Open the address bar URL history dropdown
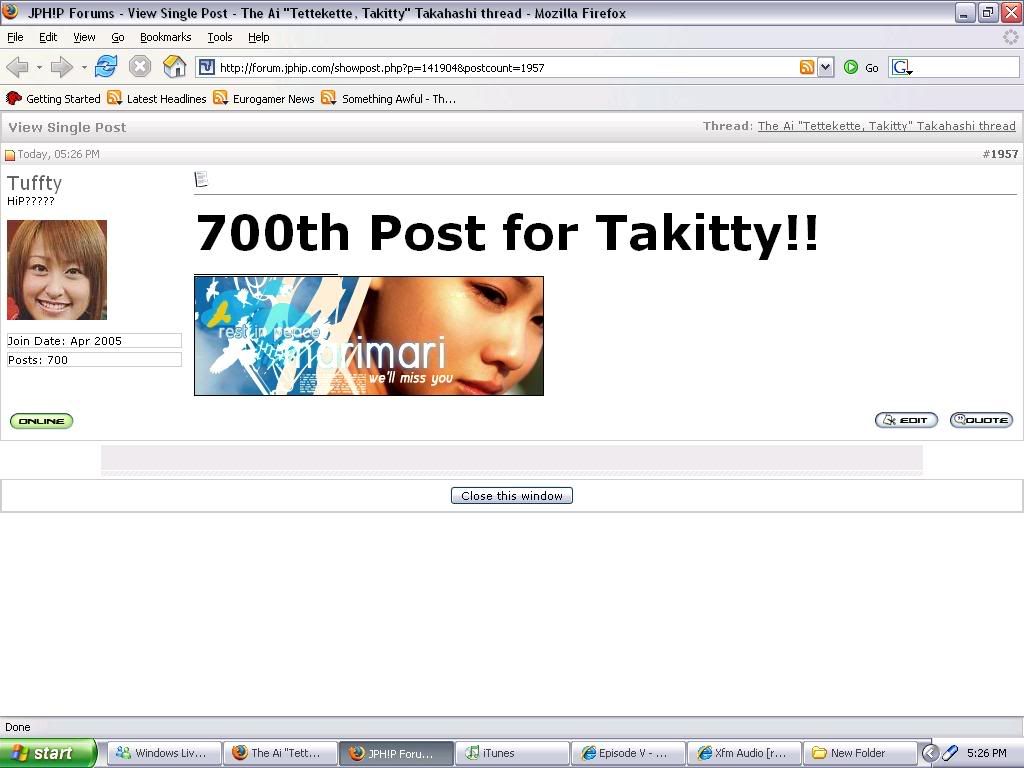Screen dimensions: 1024x768 pos(825,67)
